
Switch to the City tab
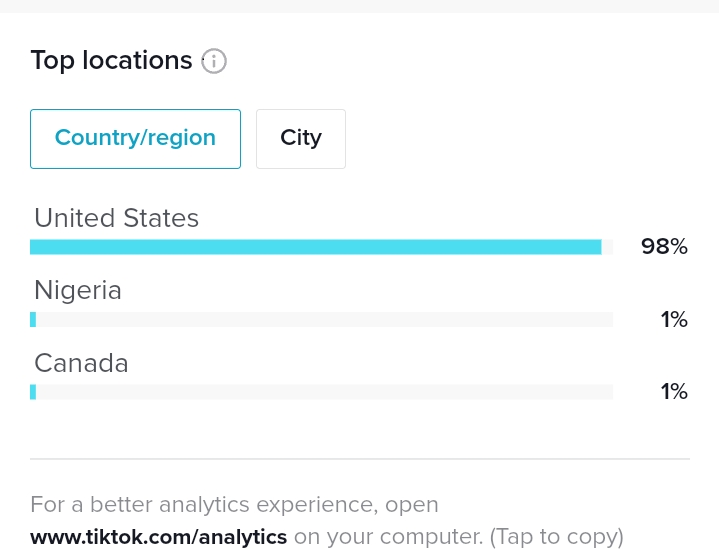(301, 139)
